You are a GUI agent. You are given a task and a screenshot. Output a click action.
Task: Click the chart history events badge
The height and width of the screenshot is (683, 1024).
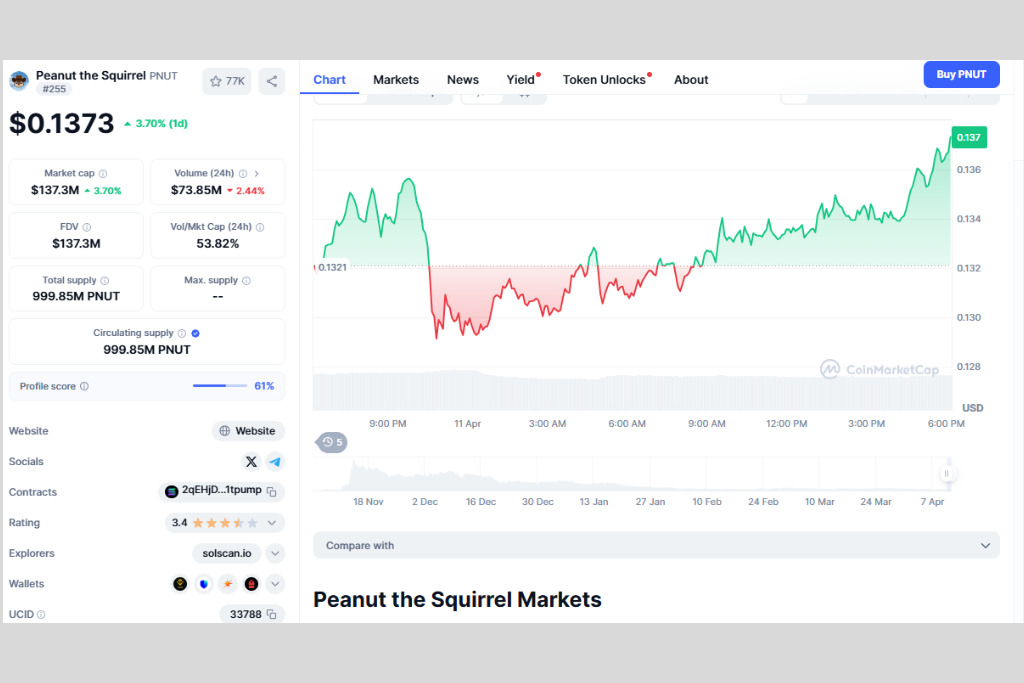click(x=332, y=442)
